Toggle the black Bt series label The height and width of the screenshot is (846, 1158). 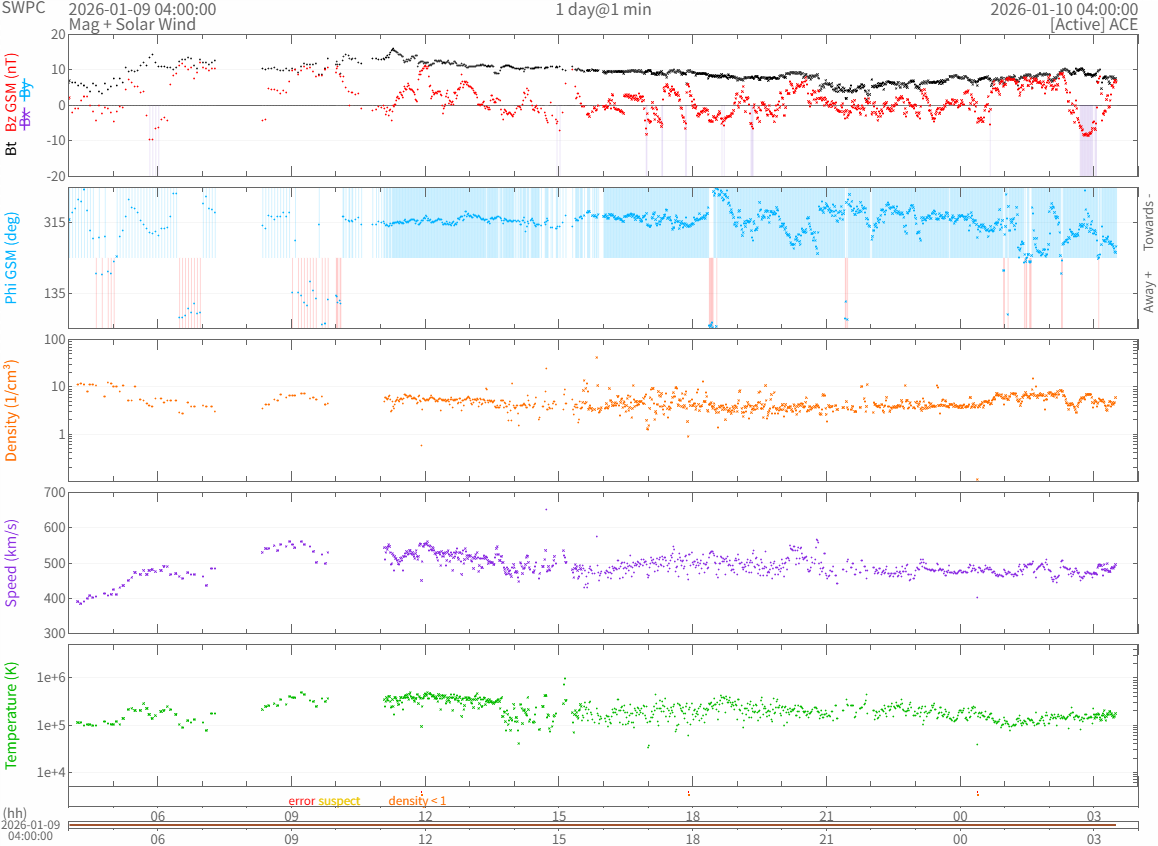[12, 148]
